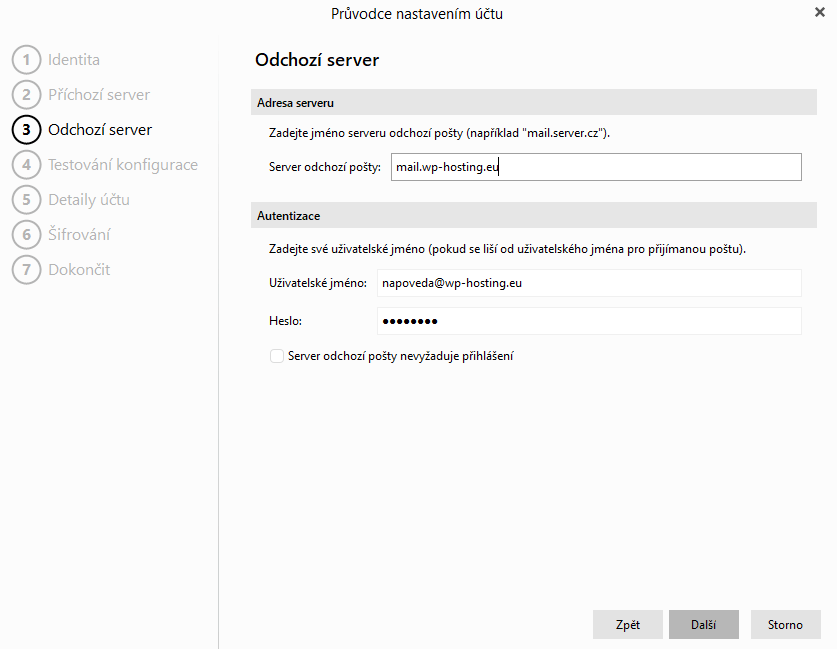Click the step 4 number circle

26,165
